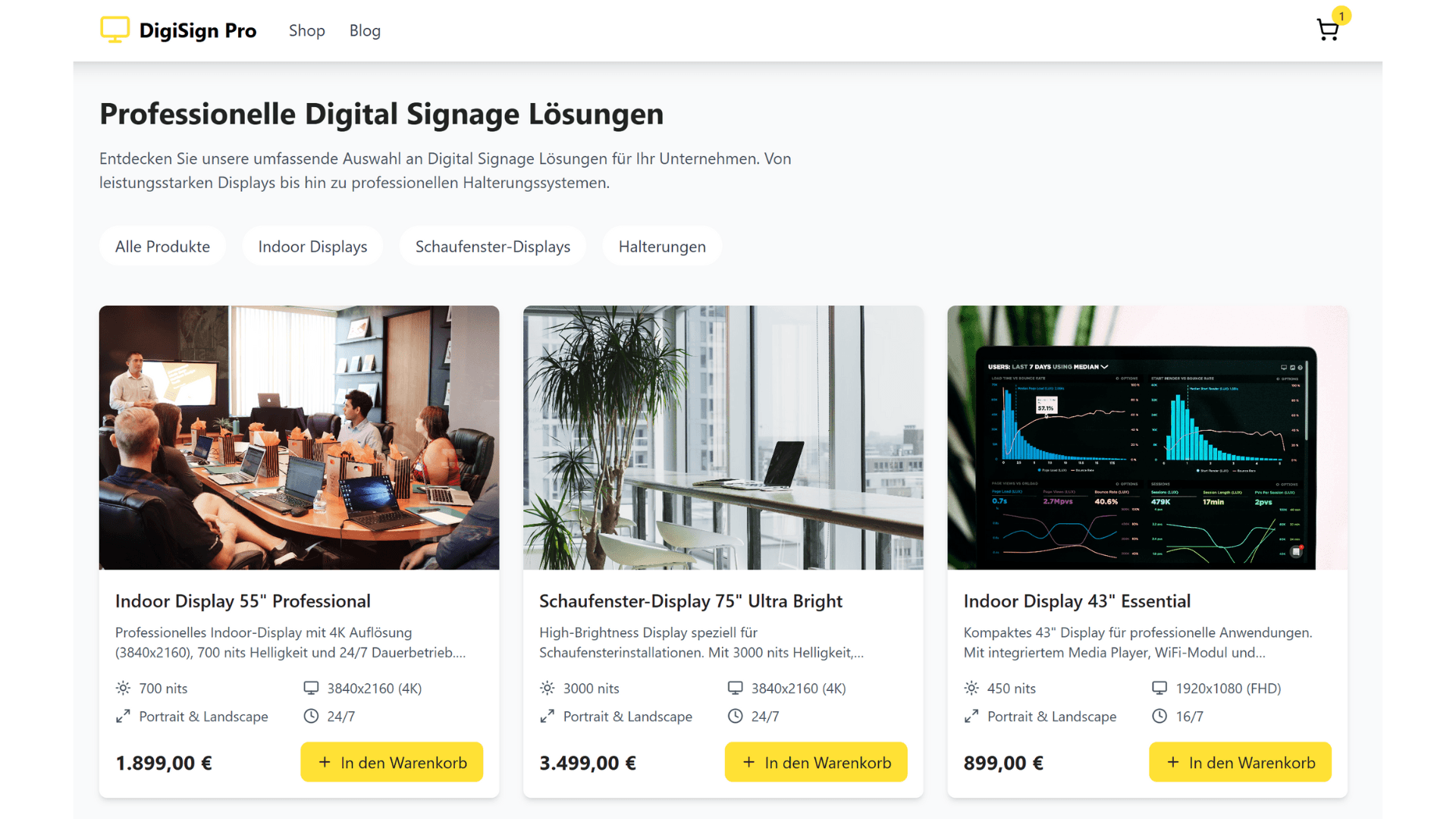Click the DigiSign Pro monitor logo
Viewport: 1456px width, 819px height.
point(115,30)
